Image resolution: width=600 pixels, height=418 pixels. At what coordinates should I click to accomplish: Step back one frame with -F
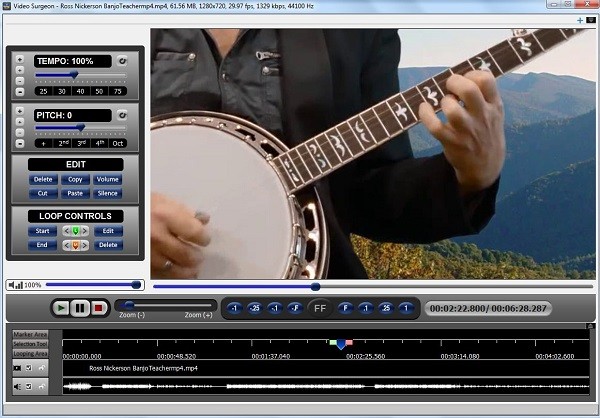295,308
